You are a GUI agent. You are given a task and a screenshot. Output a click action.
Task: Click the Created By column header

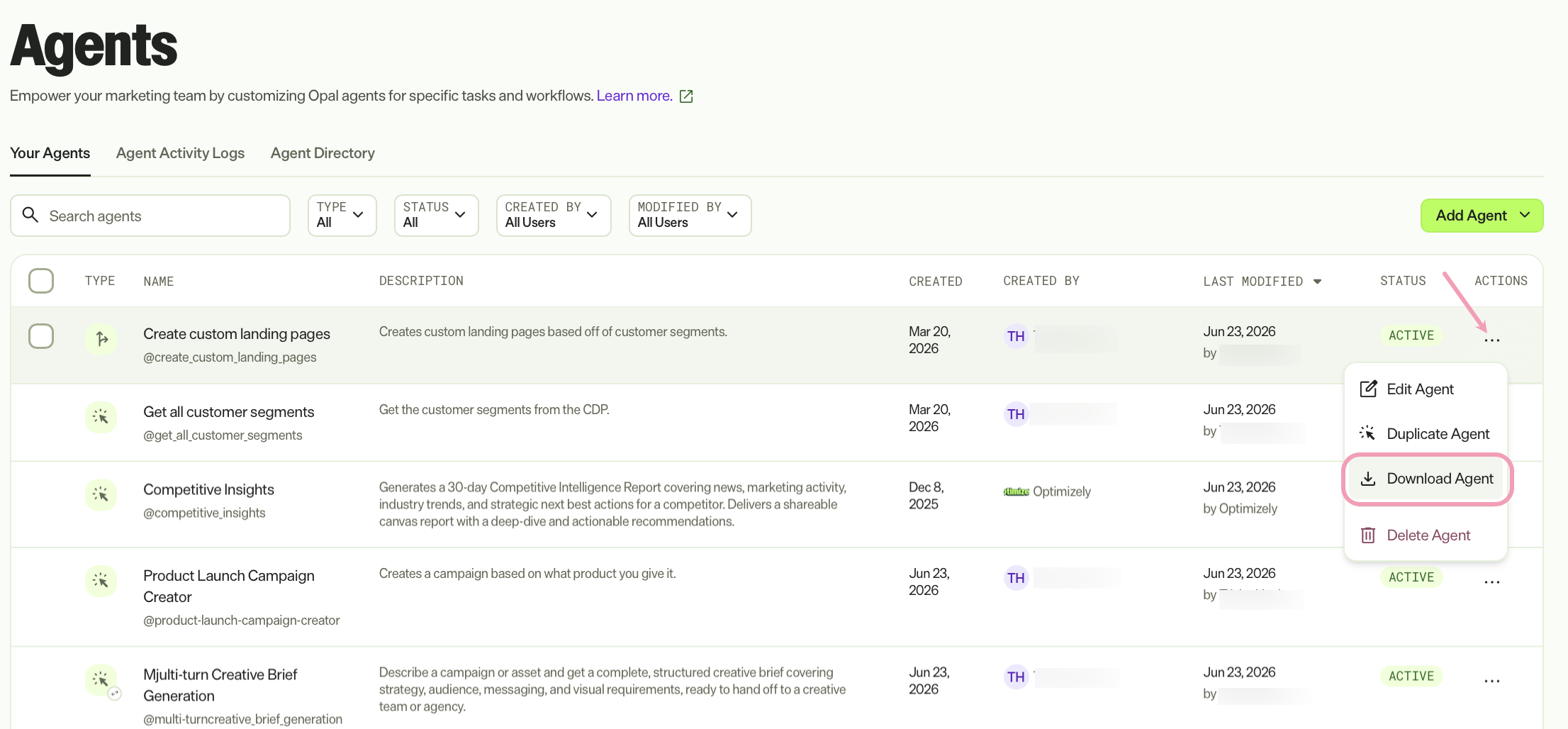1041,281
